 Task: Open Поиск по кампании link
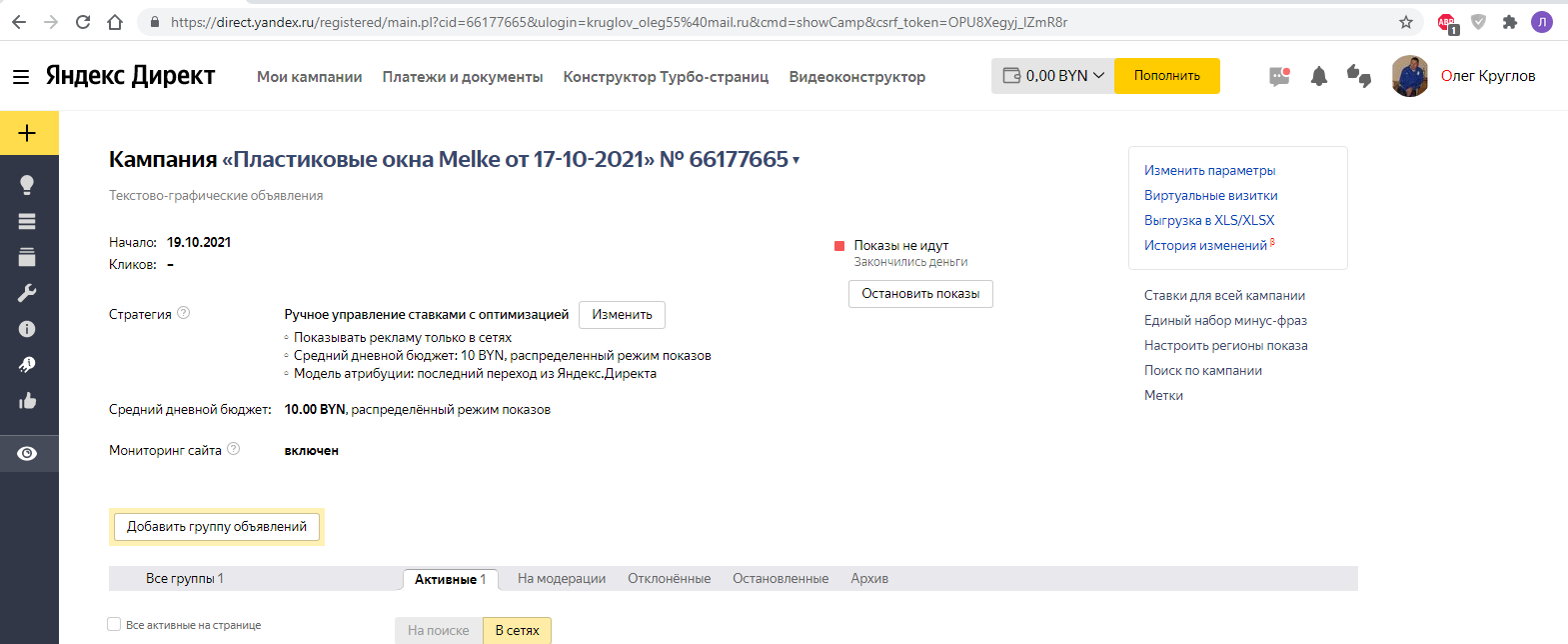point(1203,370)
